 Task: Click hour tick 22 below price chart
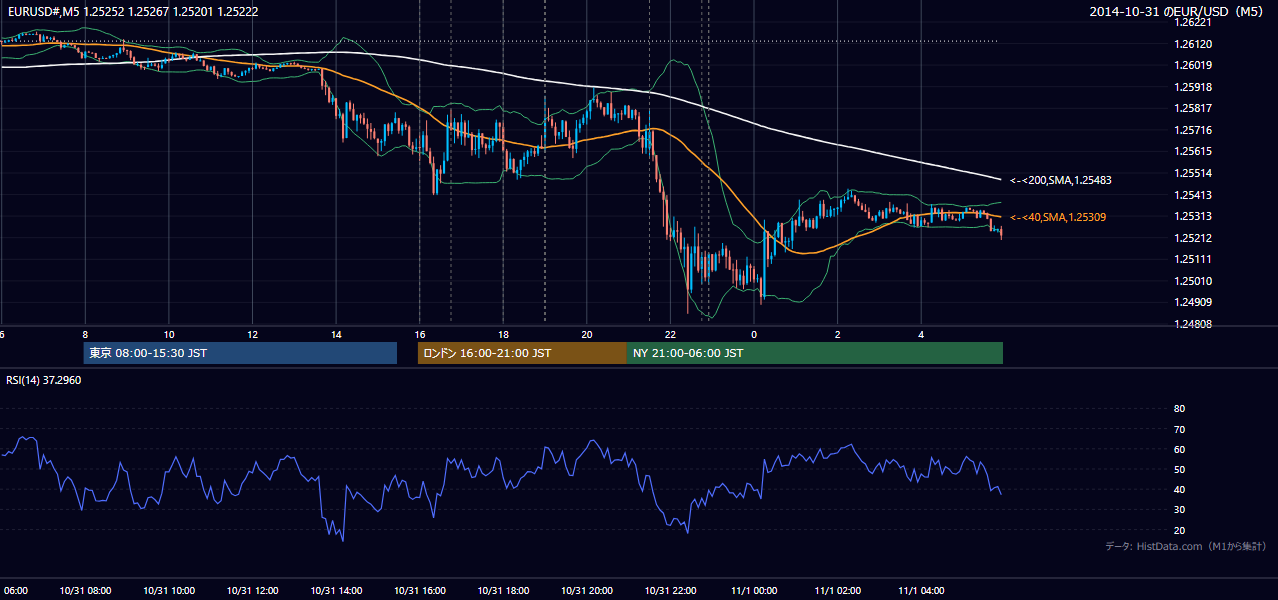[670, 334]
